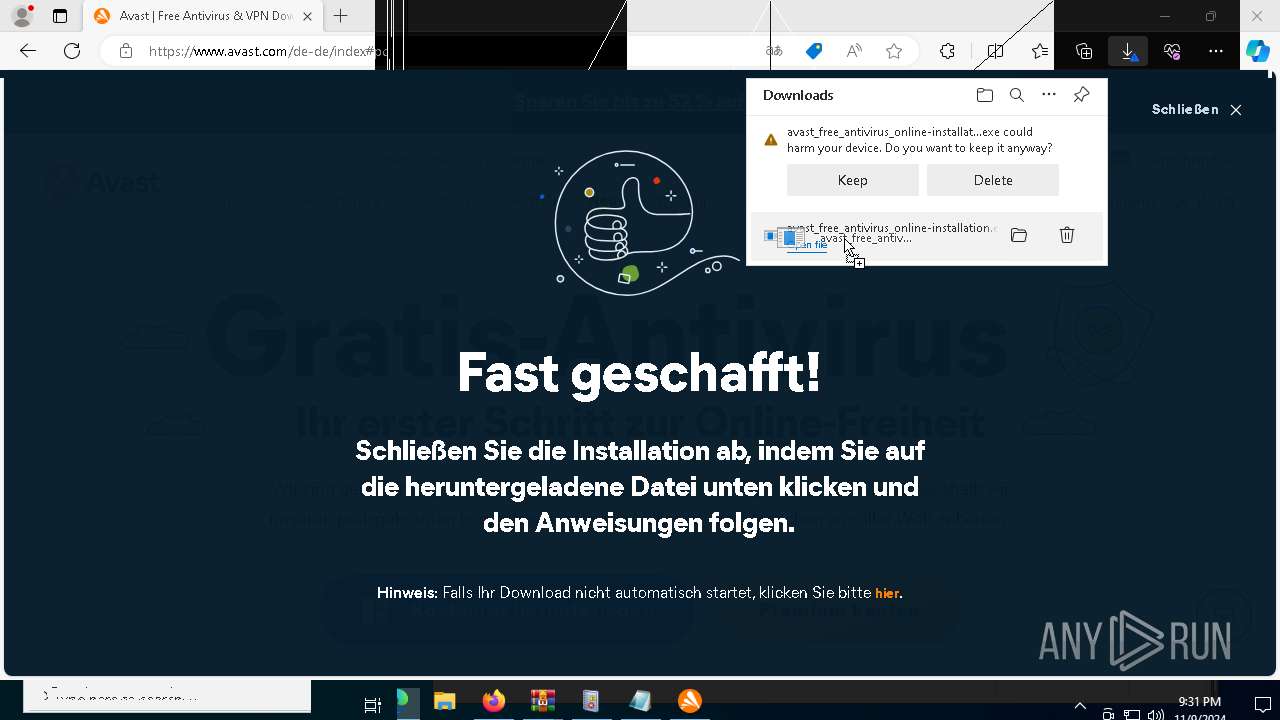
Task: Open Edge Settings and more menu
Action: [1216, 51]
